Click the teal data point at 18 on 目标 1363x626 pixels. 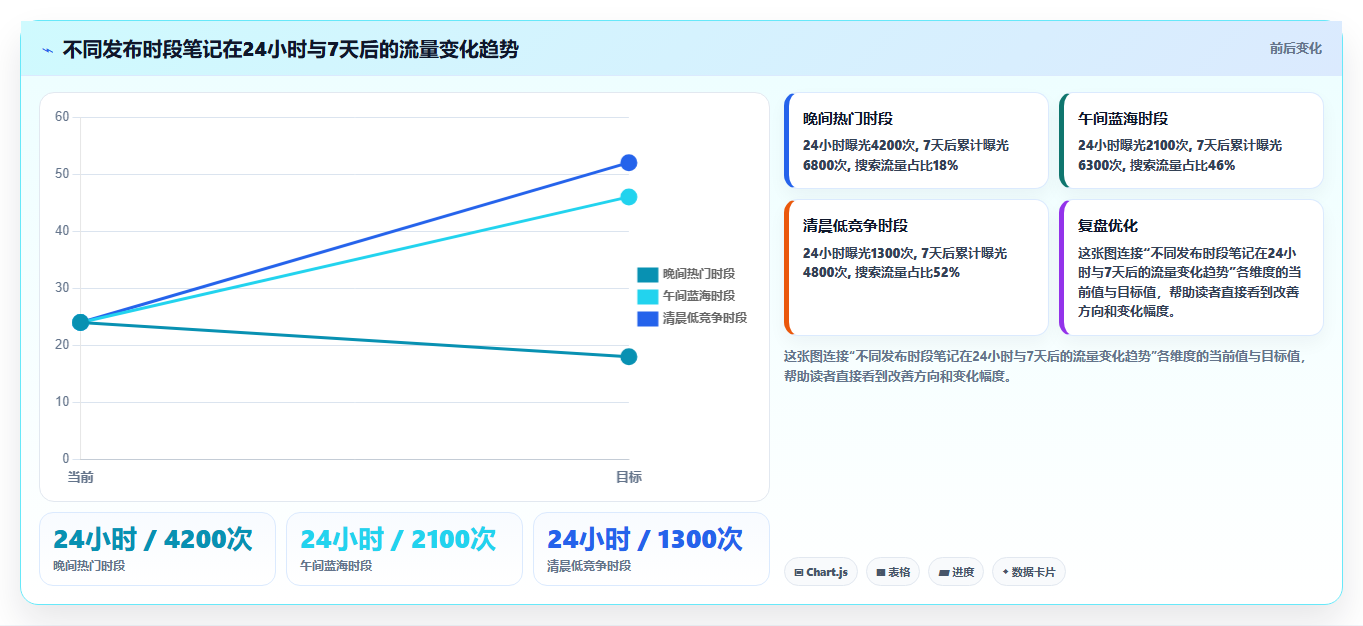tap(629, 357)
